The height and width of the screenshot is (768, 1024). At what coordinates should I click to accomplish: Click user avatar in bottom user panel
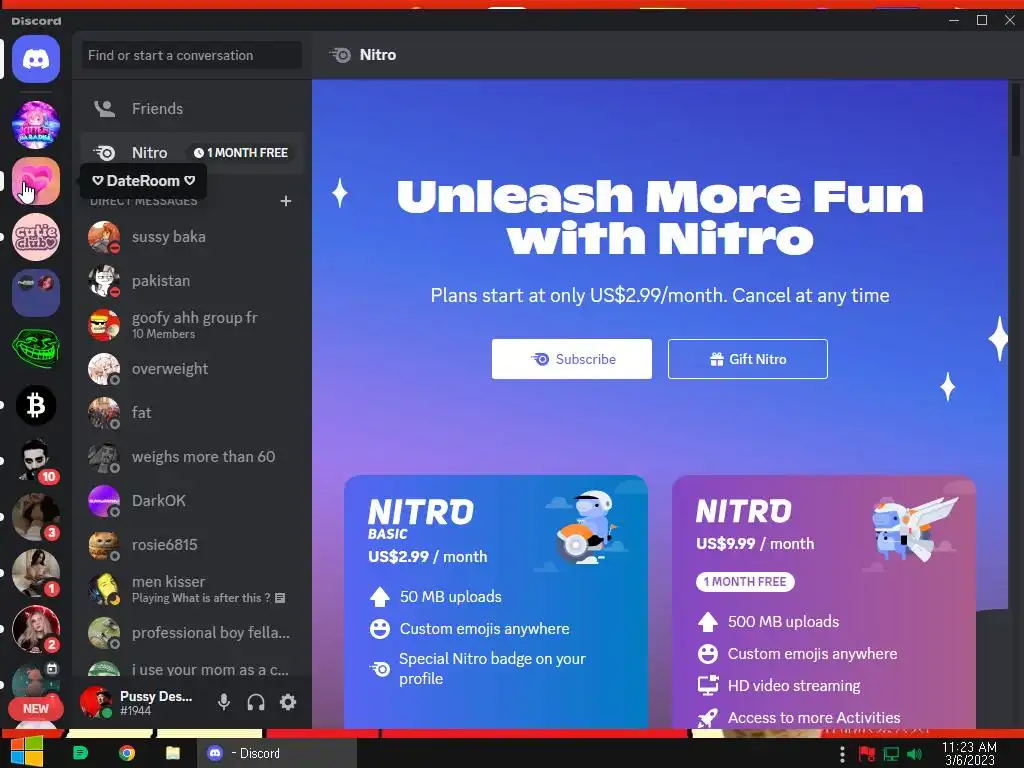coord(95,702)
